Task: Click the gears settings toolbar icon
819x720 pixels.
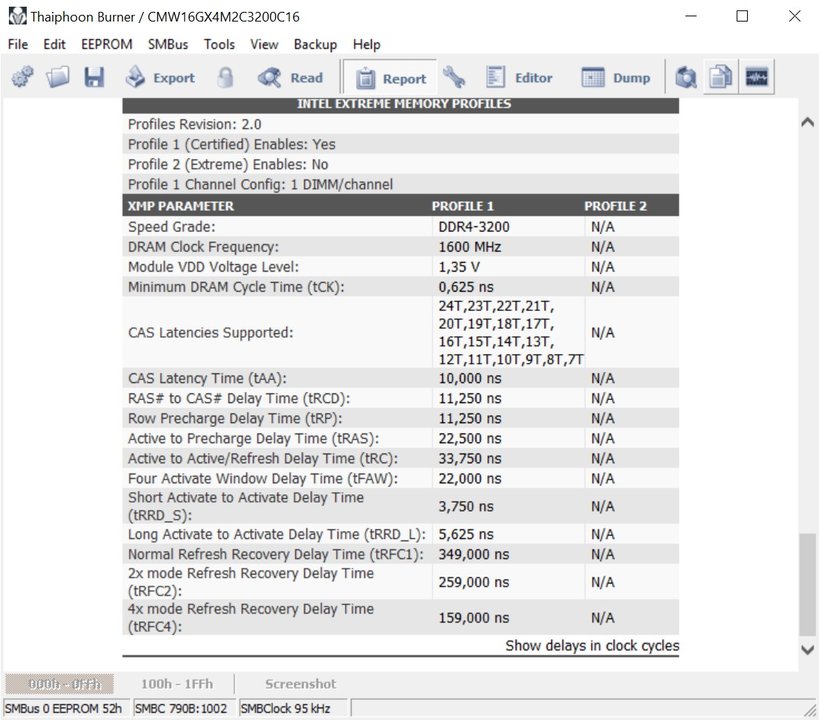Action: point(22,77)
